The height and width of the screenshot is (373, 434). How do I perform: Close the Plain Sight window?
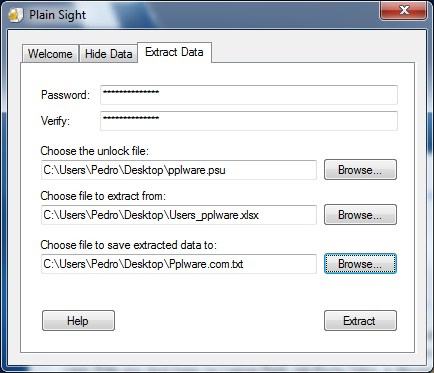click(404, 10)
